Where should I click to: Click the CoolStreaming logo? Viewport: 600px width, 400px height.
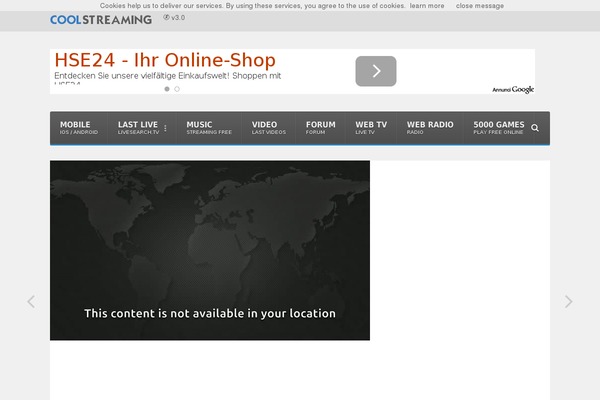101,19
